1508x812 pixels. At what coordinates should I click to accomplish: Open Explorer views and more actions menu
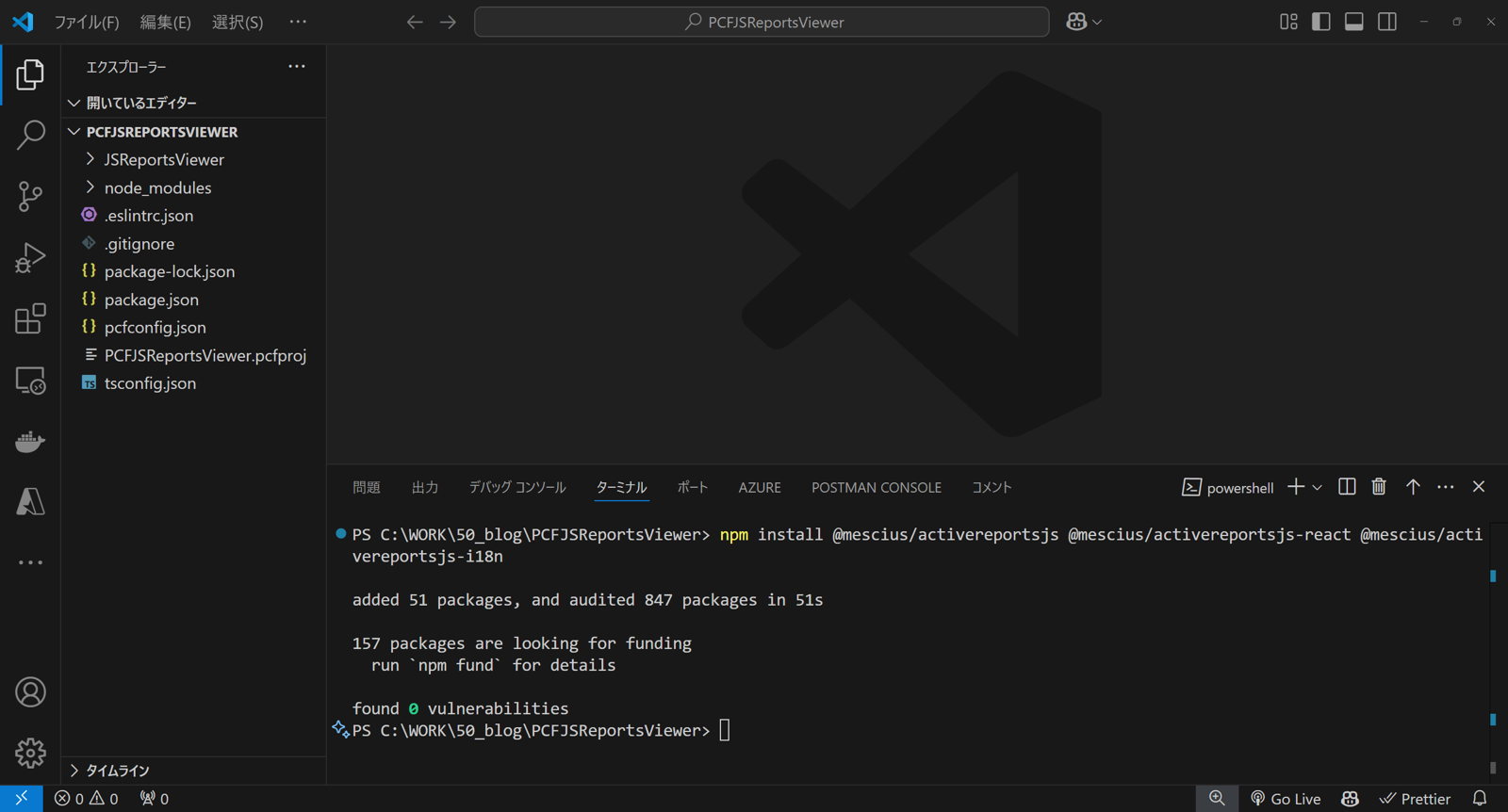pyautogui.click(x=297, y=67)
